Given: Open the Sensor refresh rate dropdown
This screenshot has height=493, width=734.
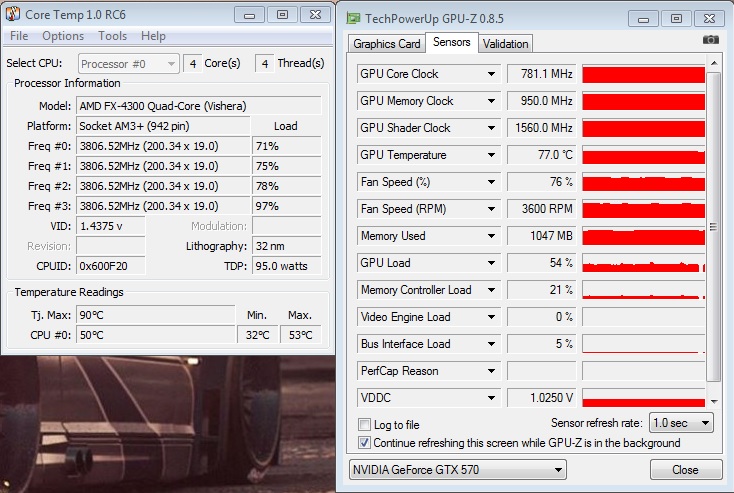Looking at the screenshot, I should (x=681, y=423).
